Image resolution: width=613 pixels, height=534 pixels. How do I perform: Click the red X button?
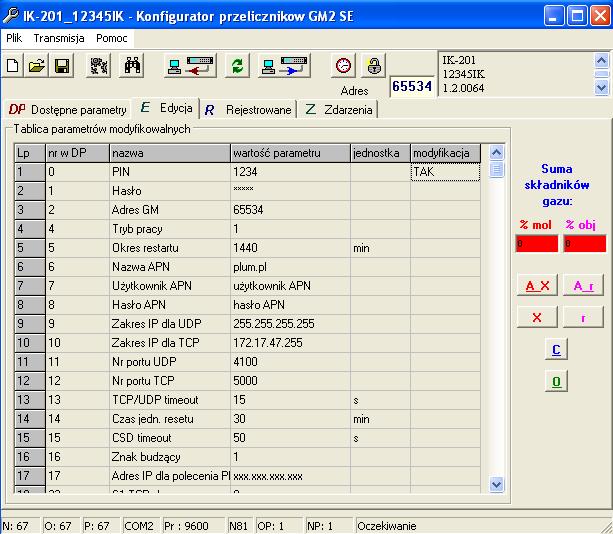pos(538,317)
